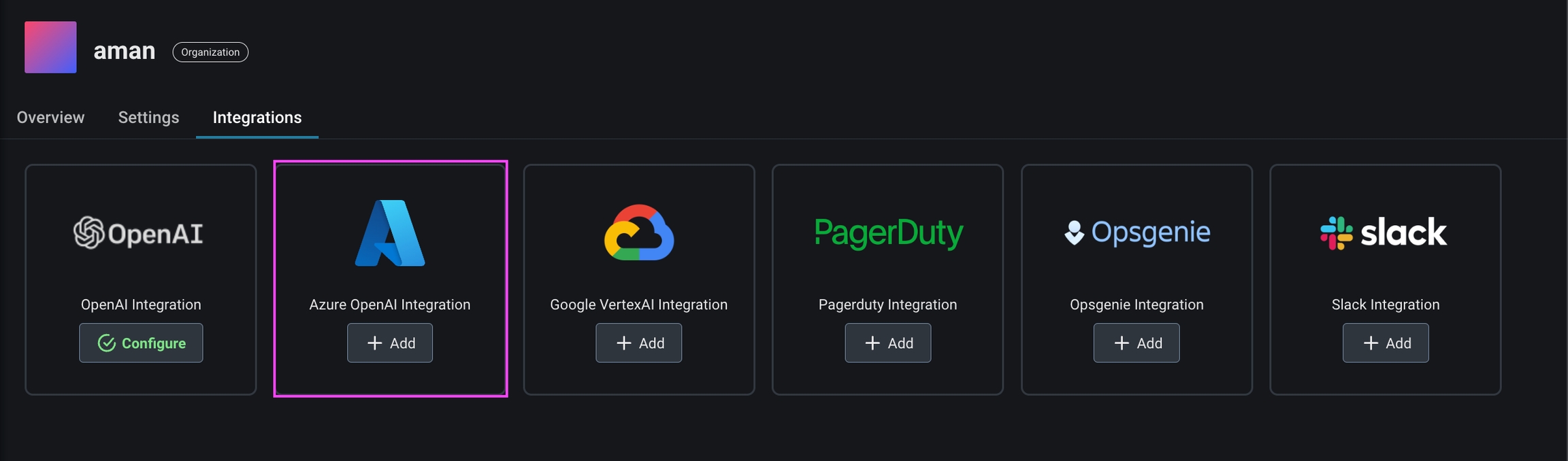Screen dimensions: 1568x461
Task: Add the Slack integration
Action: 1386,343
